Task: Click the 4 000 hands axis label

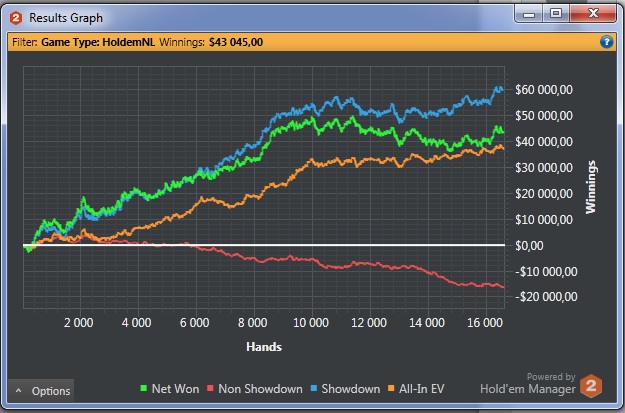Action: 136,323
